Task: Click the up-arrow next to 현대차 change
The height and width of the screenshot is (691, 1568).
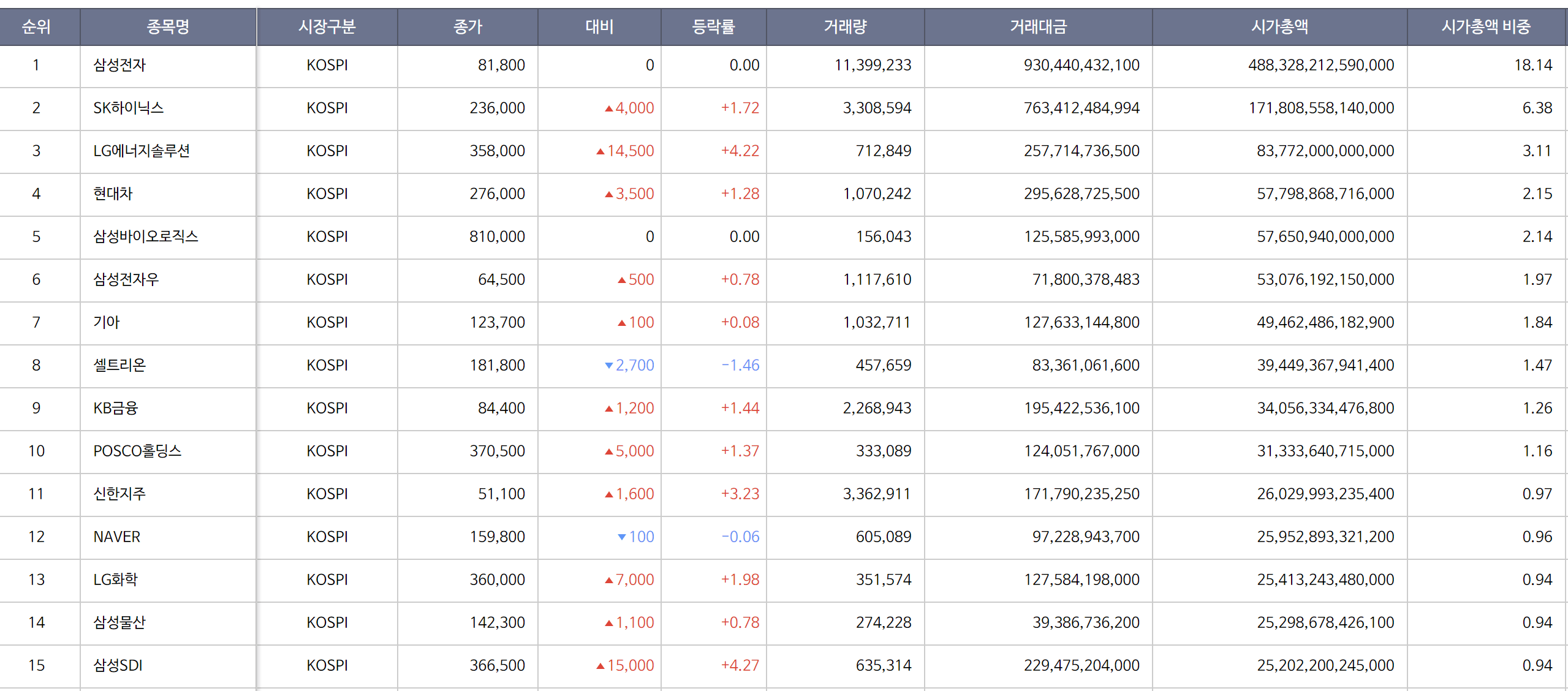Action: [610, 194]
